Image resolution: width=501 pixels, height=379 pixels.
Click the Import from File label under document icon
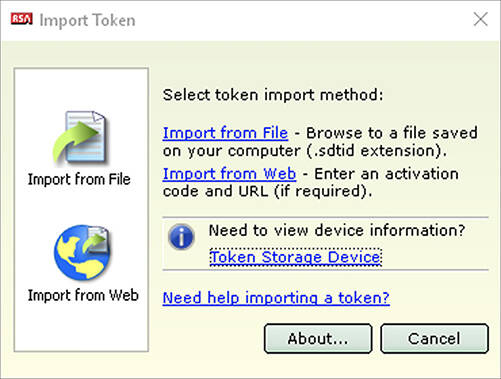coord(79,179)
